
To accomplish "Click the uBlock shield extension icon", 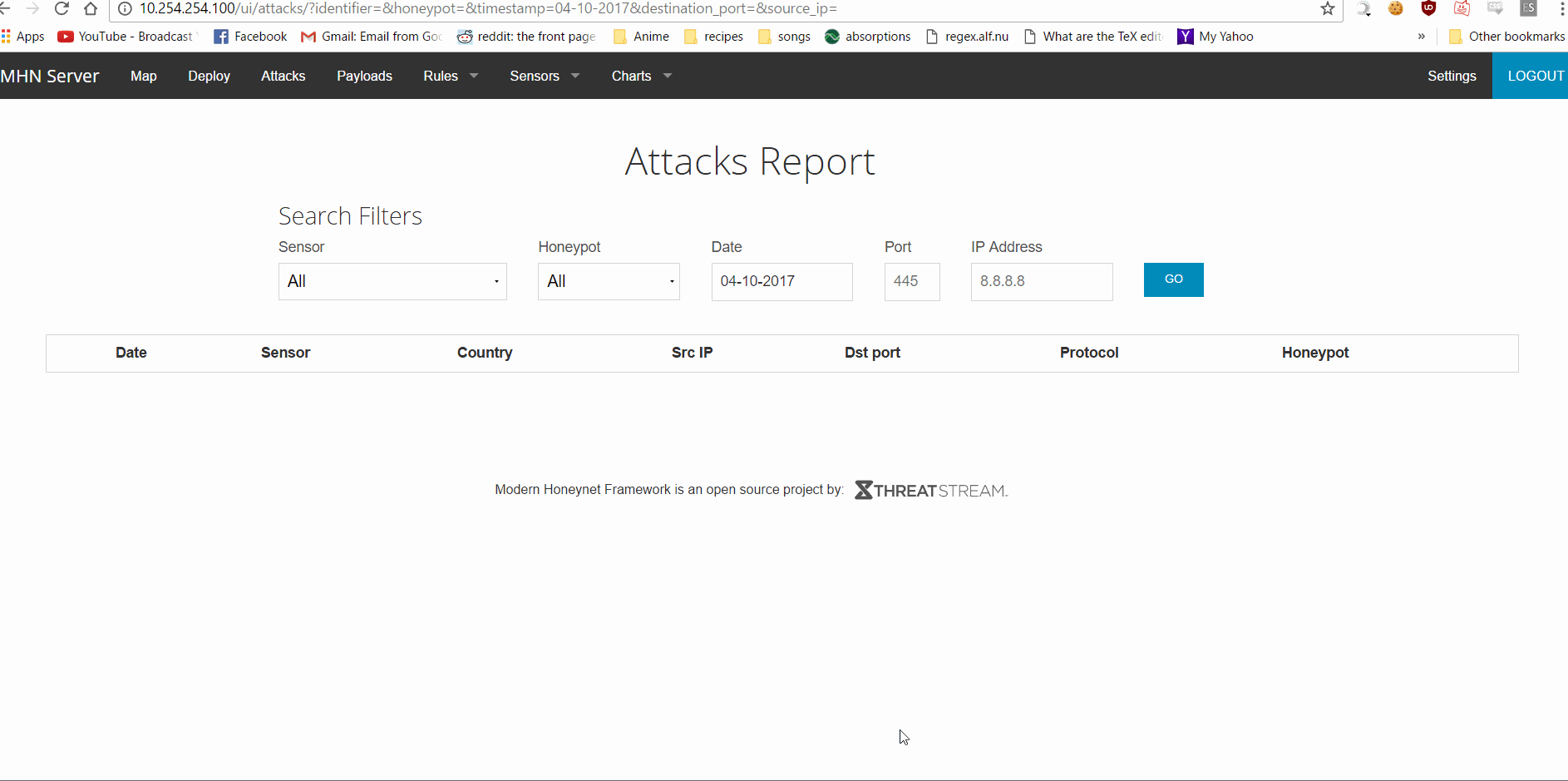I will pyautogui.click(x=1429, y=9).
